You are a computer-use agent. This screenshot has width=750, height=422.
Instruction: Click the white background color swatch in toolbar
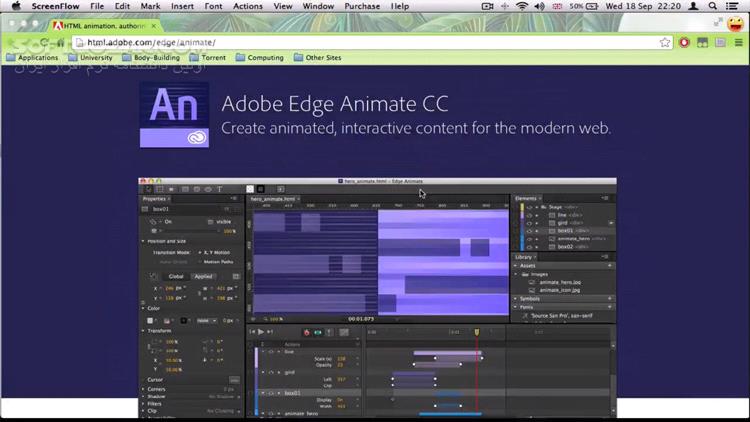(250, 189)
